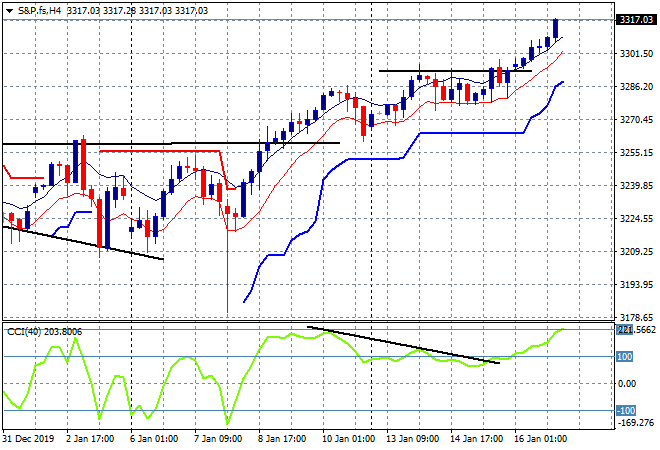Click the 7 Jan 09:00 time label
Viewport: 660px width, 450px height.
coord(218,439)
